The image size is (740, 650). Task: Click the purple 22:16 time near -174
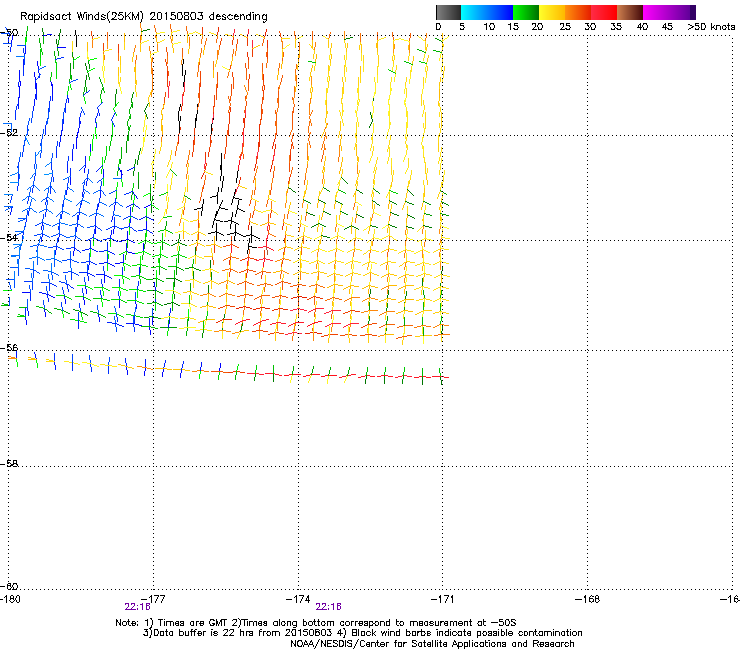tap(328, 607)
